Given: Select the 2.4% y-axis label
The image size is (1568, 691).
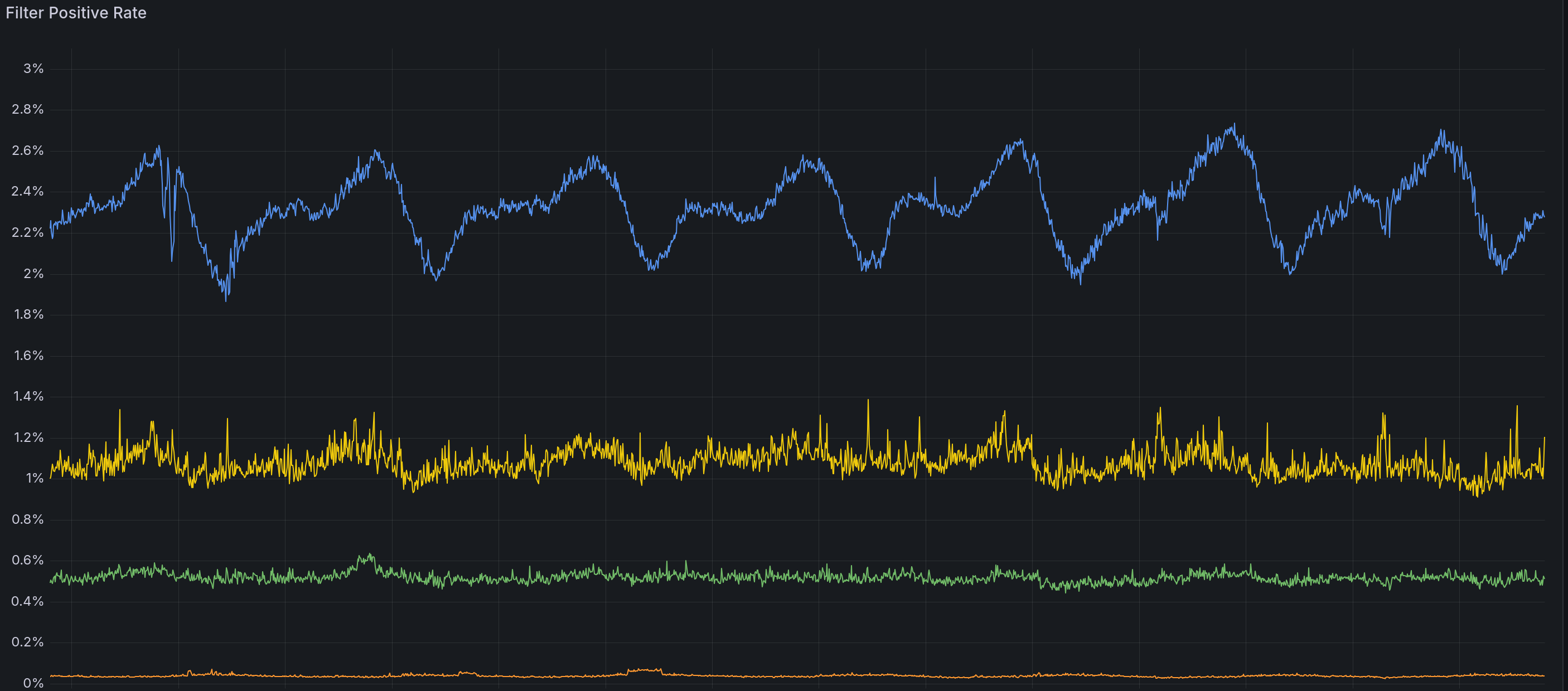Looking at the screenshot, I should 28,192.
